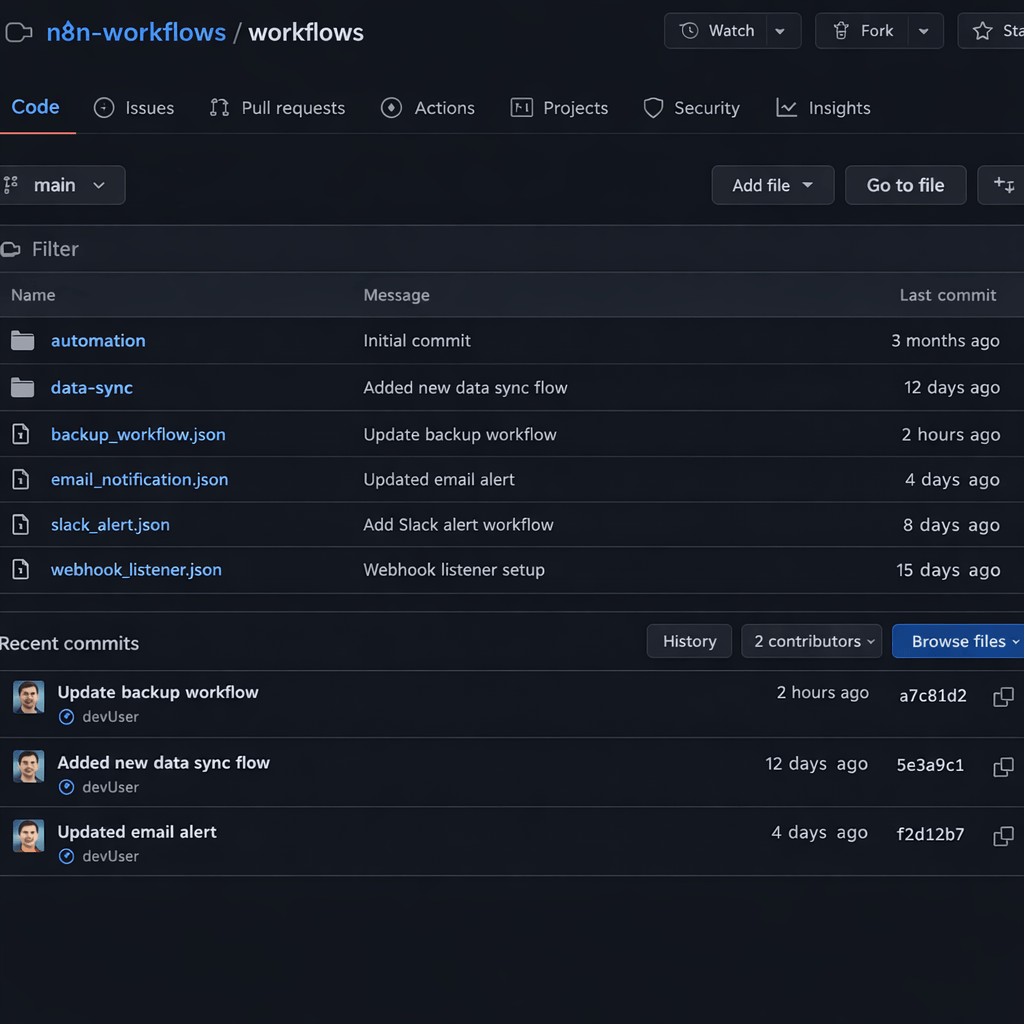Click the avatar for Added new data sync flow commit
The image size is (1024, 1024).
pyautogui.click(x=29, y=766)
